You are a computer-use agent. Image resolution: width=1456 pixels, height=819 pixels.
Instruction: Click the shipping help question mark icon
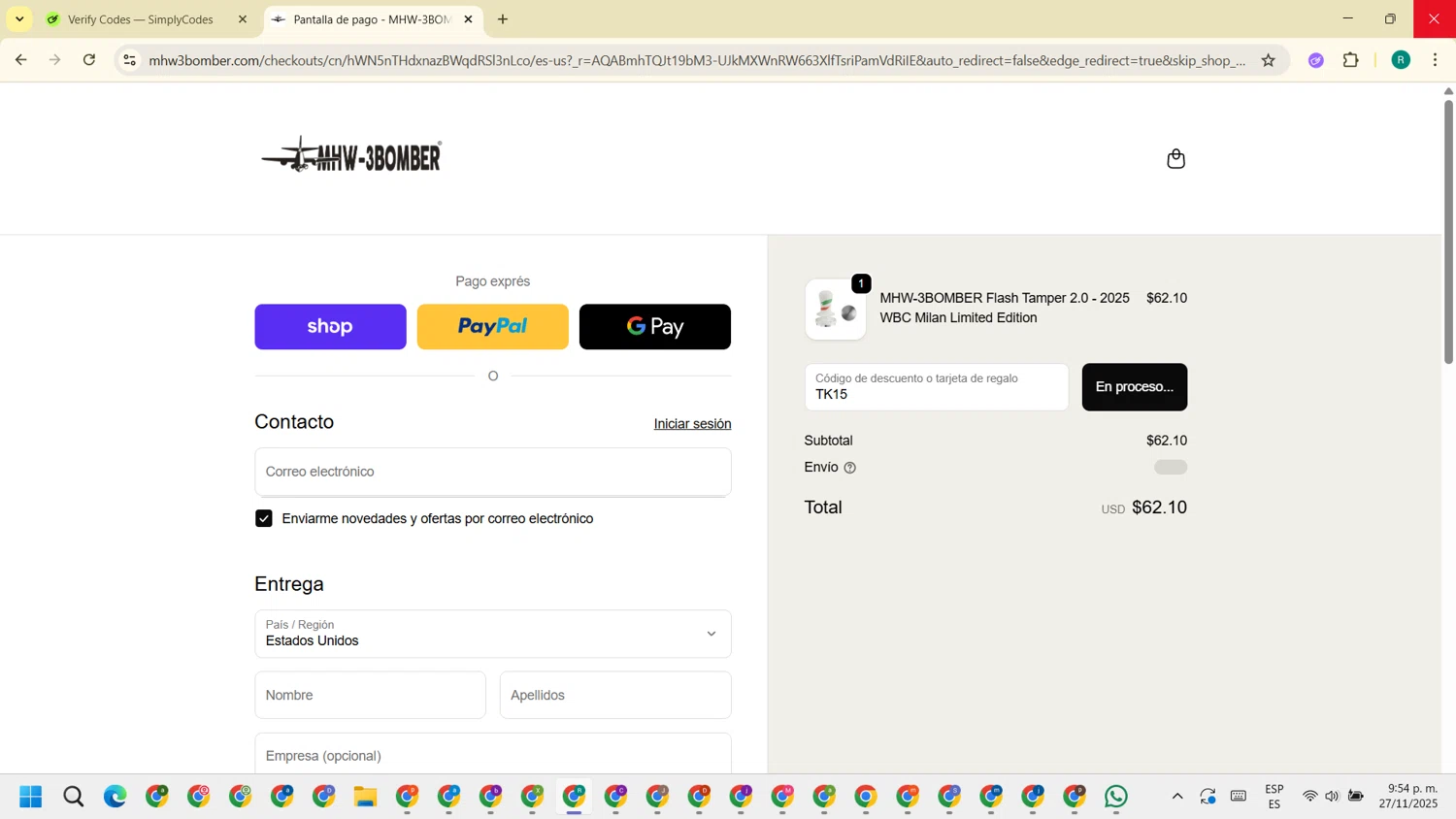coord(850,468)
